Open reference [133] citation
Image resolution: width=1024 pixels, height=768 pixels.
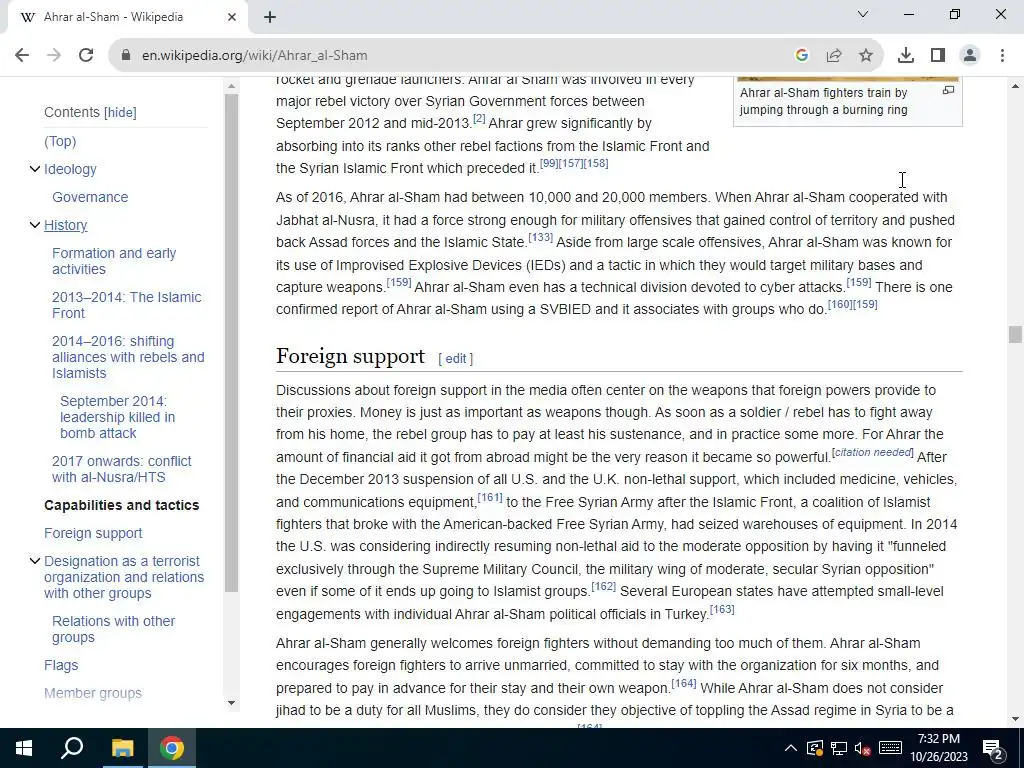(x=540, y=237)
